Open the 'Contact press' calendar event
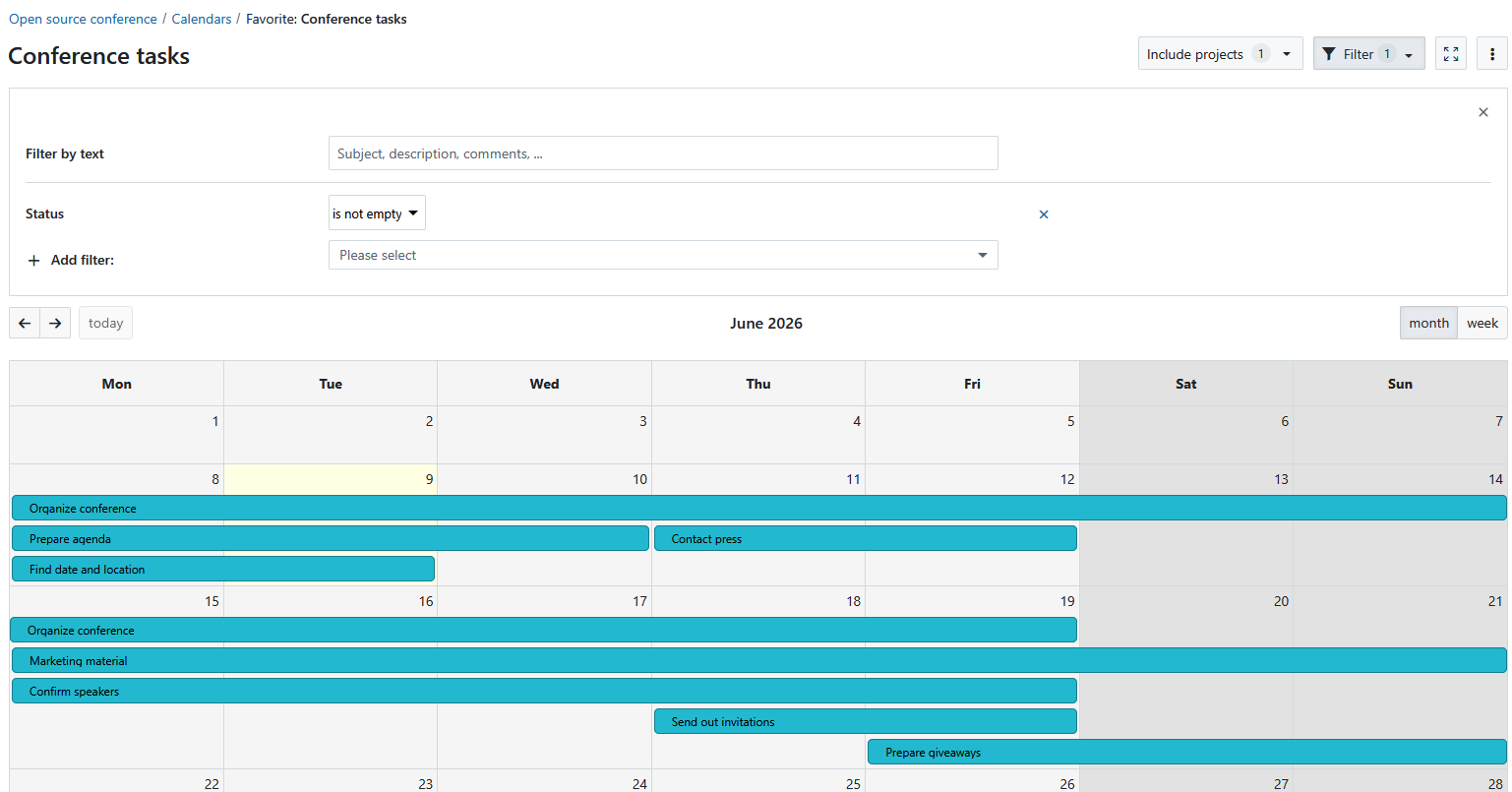This screenshot has width=1512, height=792. pyautogui.click(x=866, y=538)
